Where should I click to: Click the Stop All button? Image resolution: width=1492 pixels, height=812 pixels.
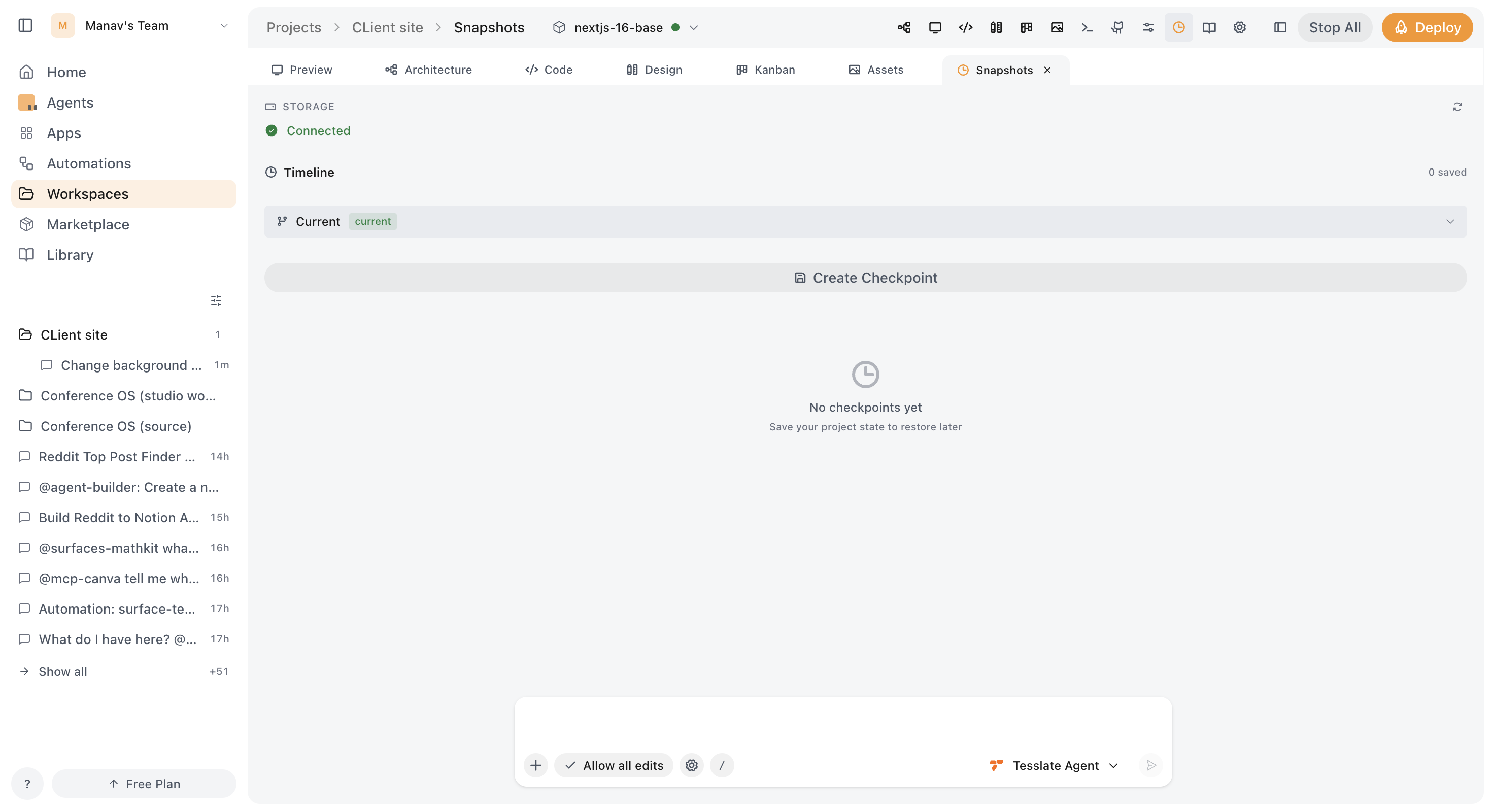[x=1335, y=27]
